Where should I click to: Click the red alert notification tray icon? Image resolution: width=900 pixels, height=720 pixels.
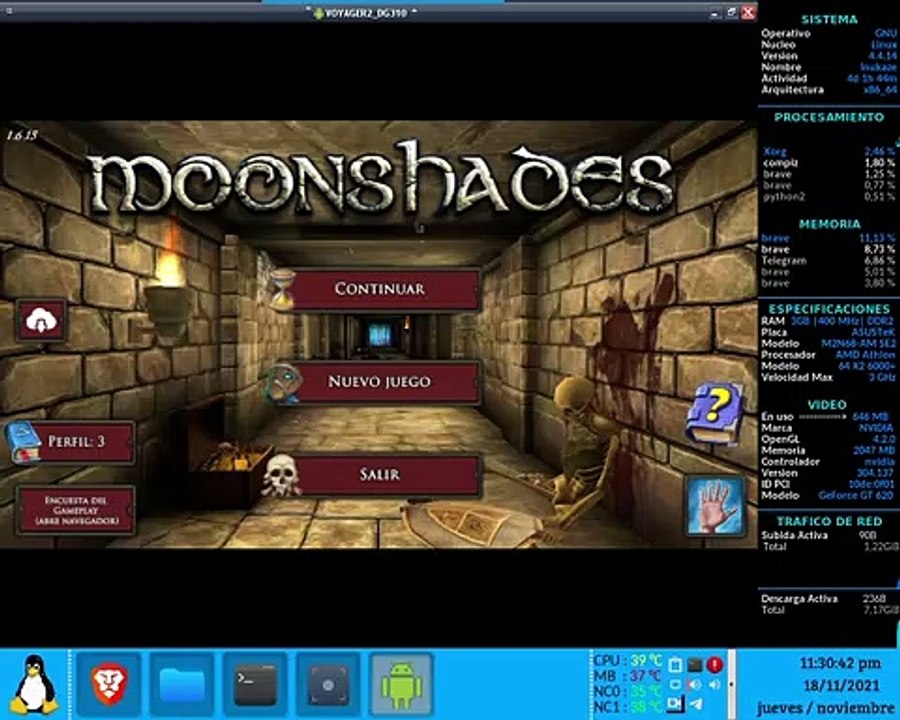tap(715, 665)
